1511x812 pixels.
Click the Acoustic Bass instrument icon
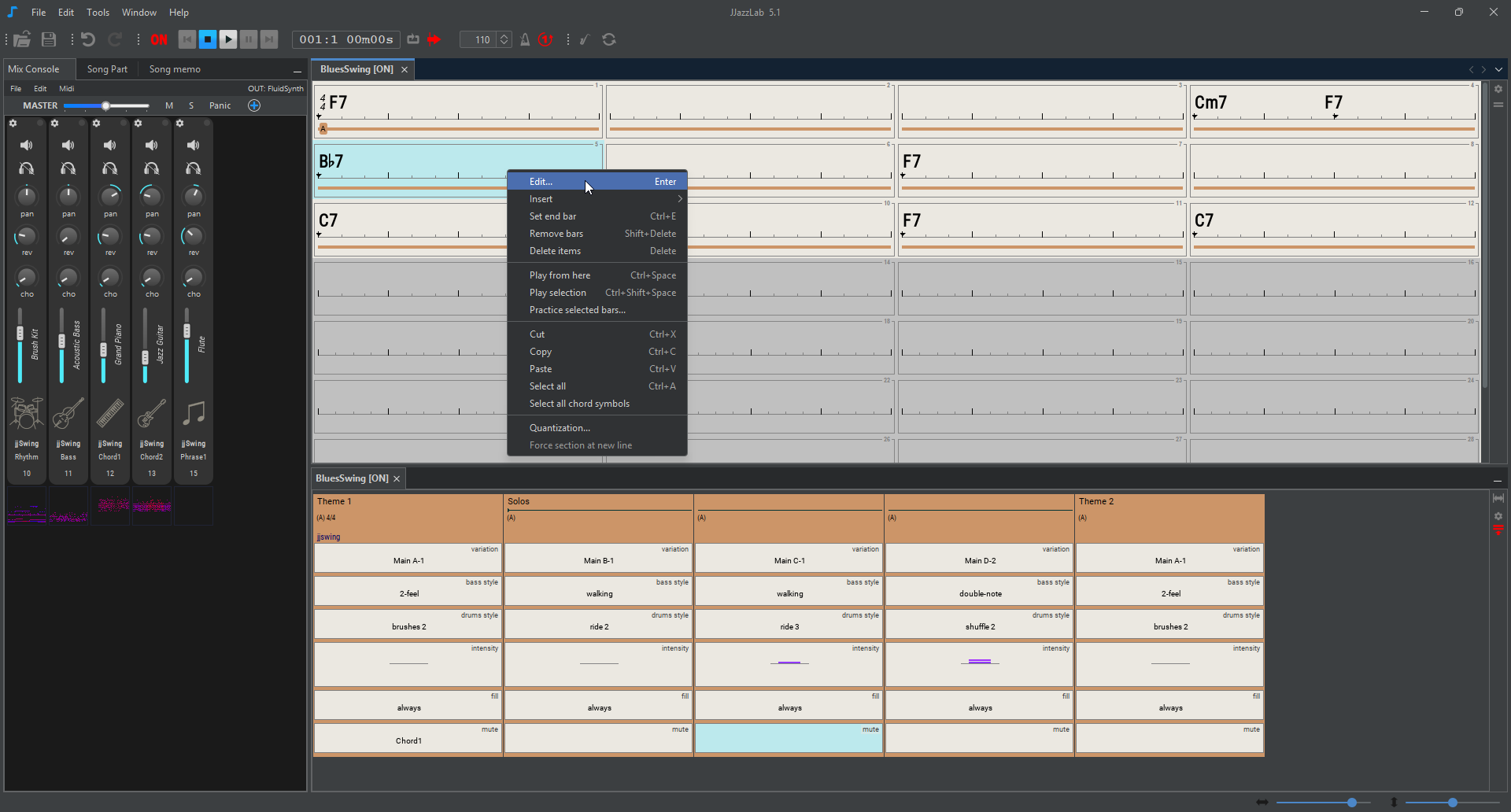click(x=68, y=413)
